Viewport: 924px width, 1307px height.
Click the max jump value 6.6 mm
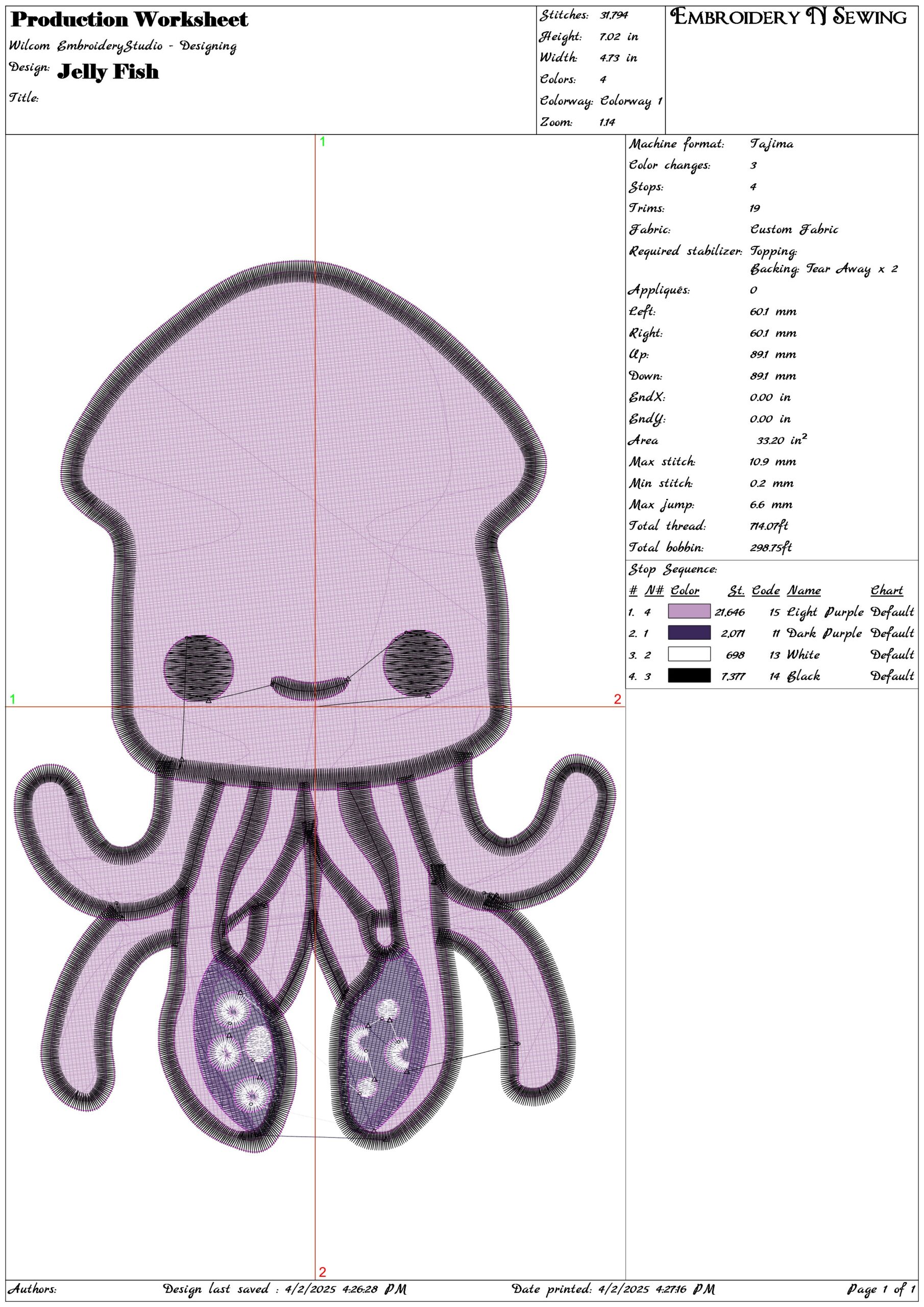point(771,505)
